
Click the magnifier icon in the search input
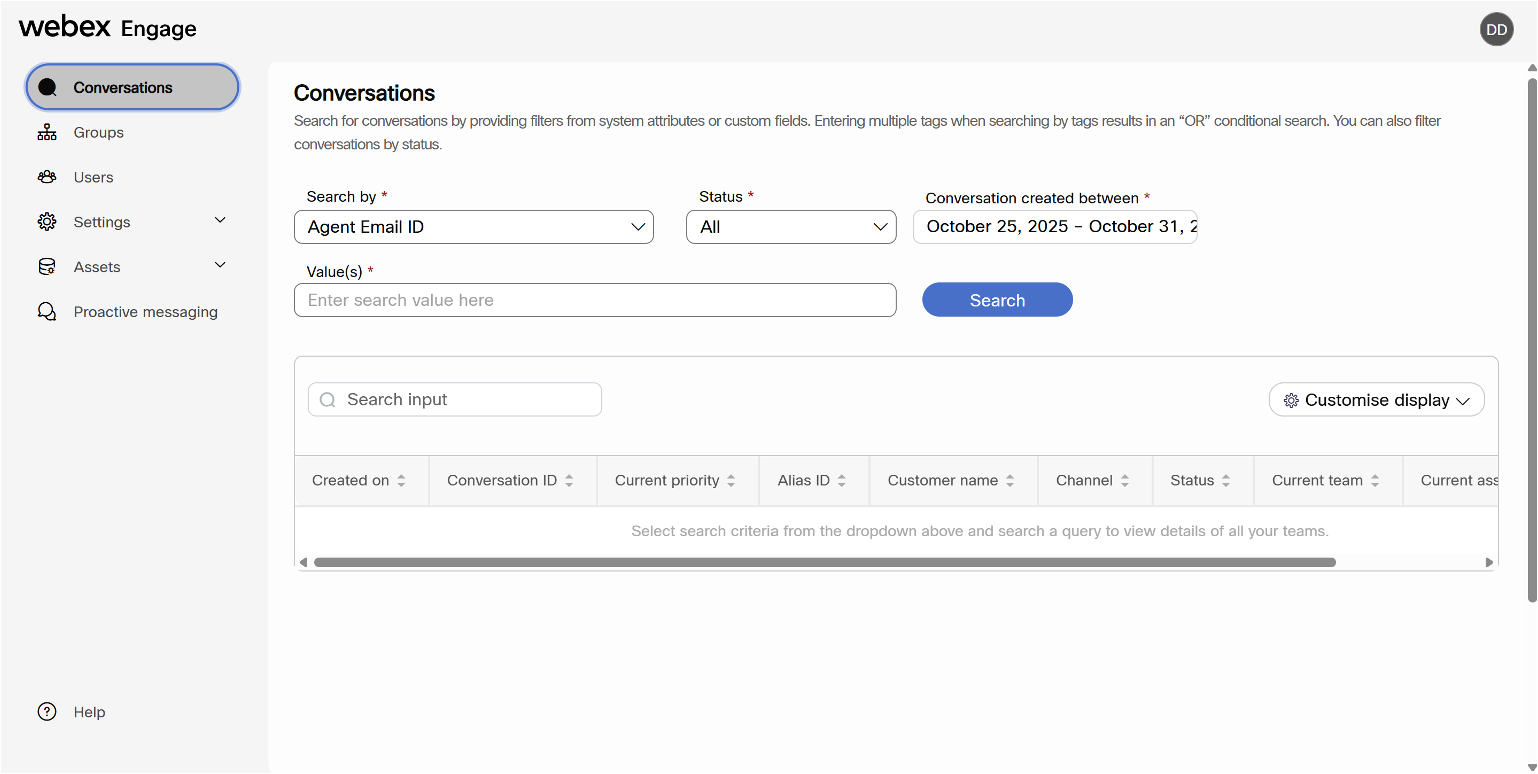pos(327,399)
